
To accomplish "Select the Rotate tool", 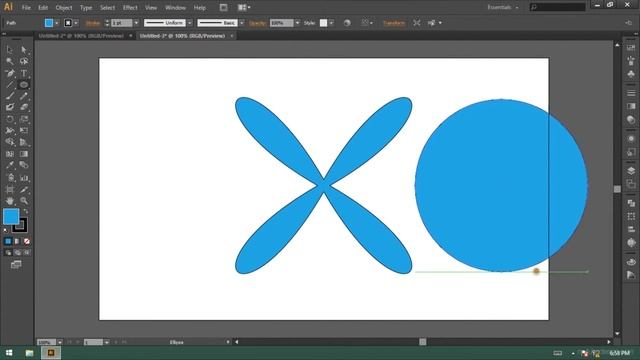I will click(10, 119).
